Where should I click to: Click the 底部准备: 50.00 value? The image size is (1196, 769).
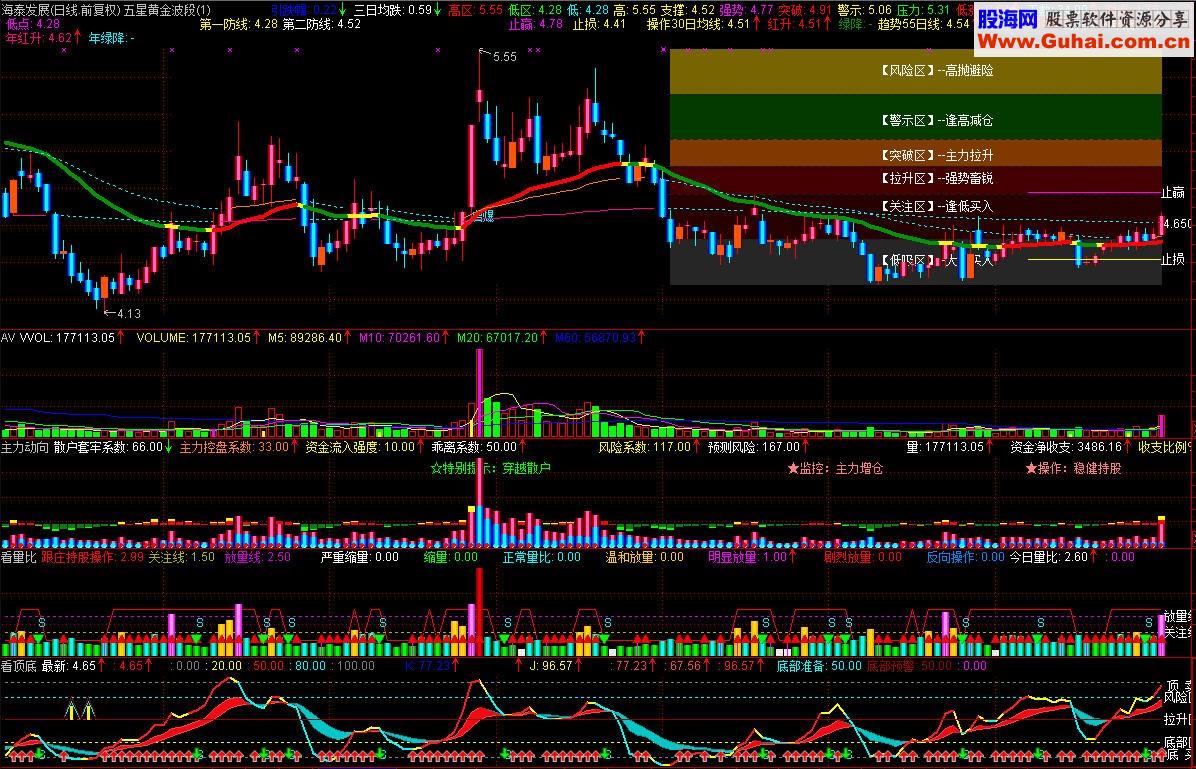coord(819,665)
